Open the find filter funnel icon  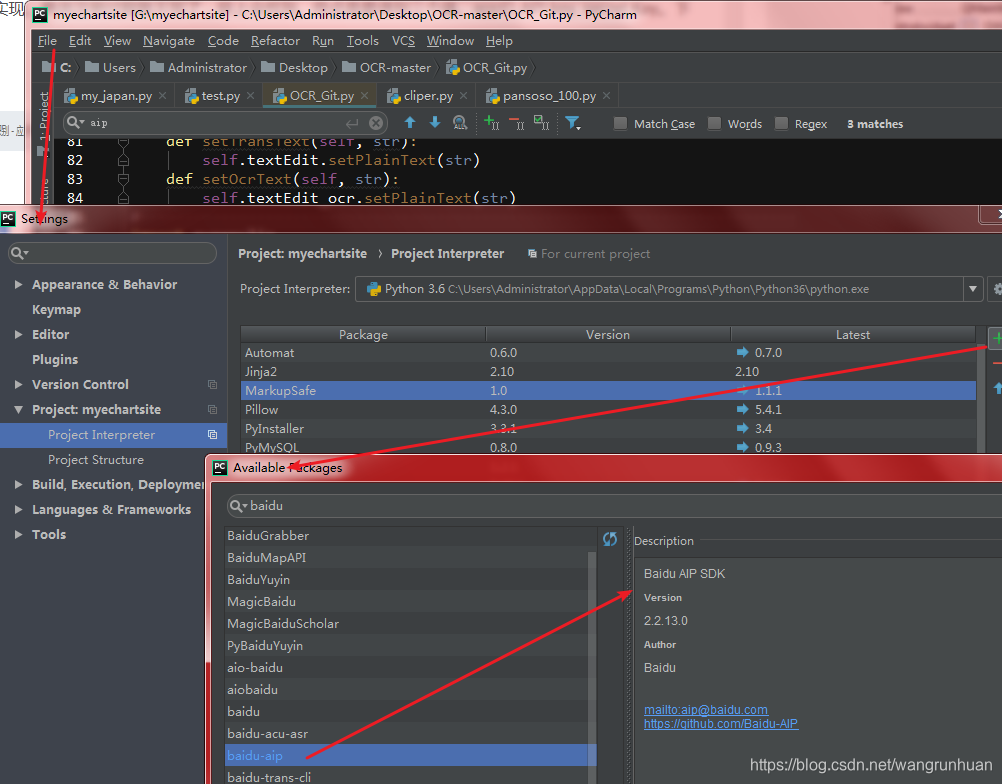[x=573, y=123]
